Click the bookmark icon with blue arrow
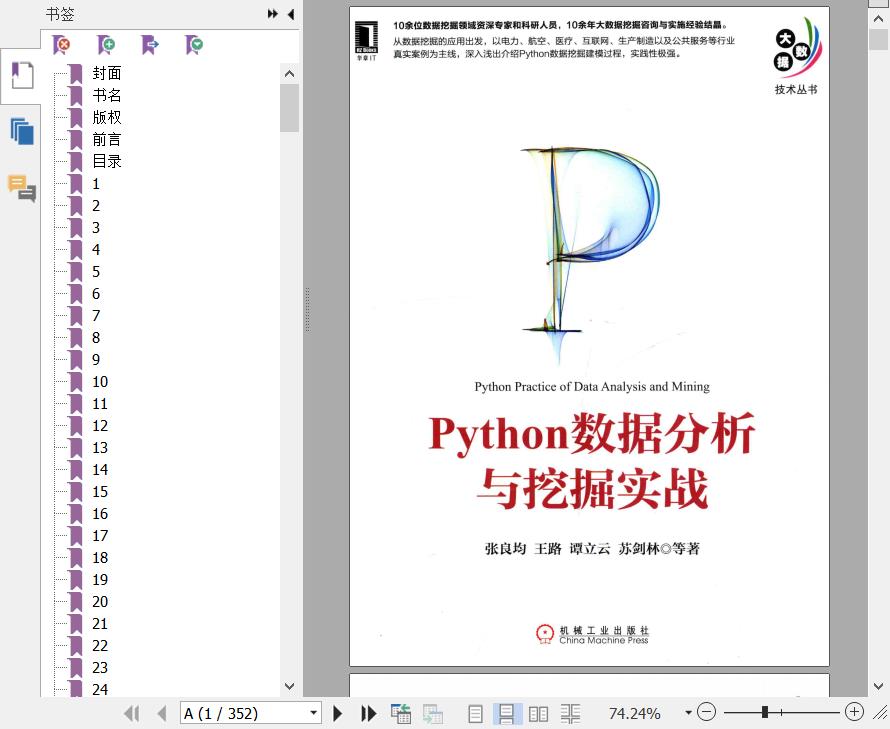 tap(150, 44)
